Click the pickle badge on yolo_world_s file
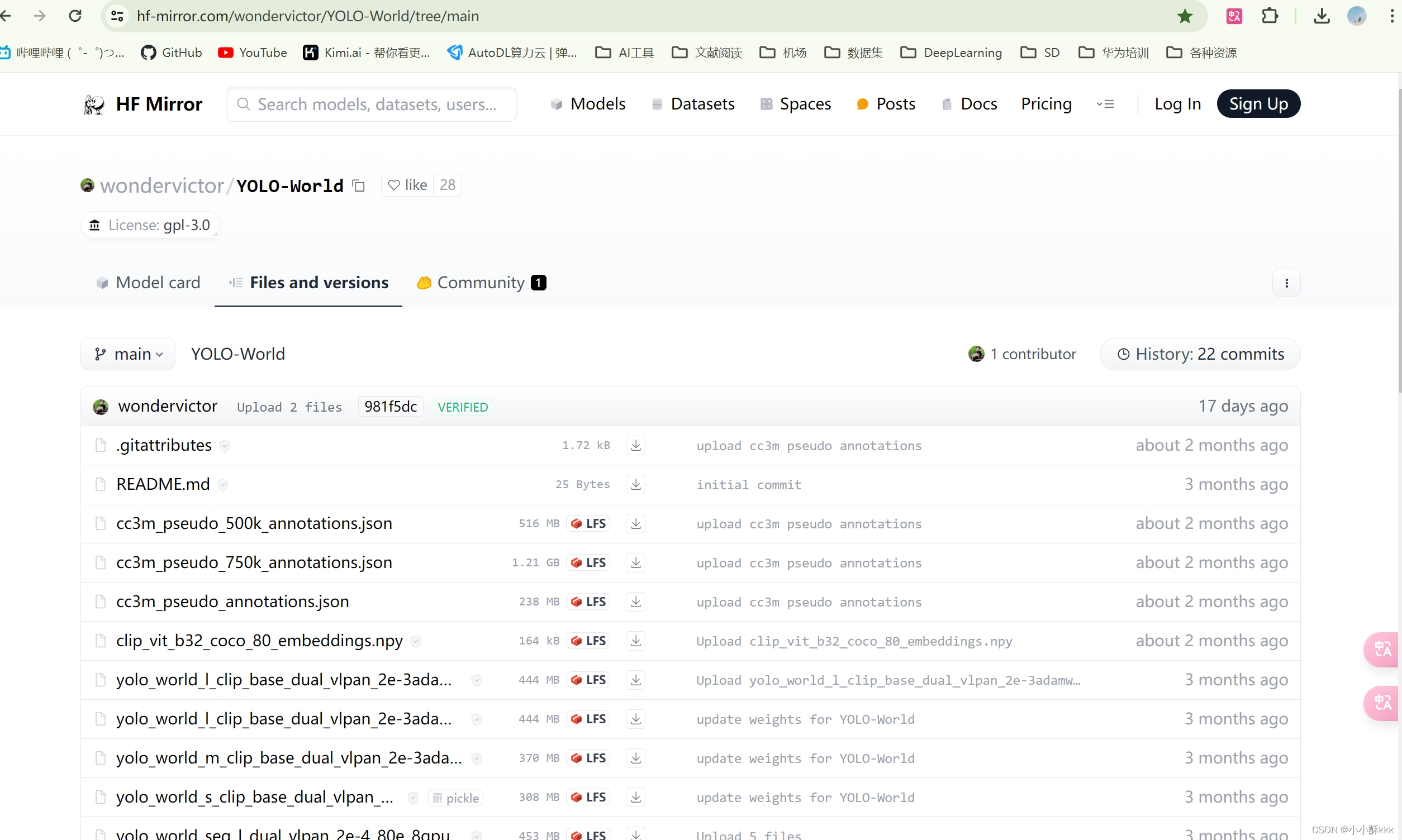1402x840 pixels. point(456,798)
